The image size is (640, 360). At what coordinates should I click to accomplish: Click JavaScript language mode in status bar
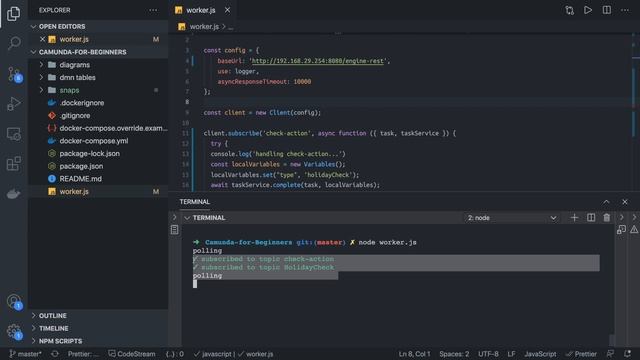pyautogui.click(x=540, y=354)
